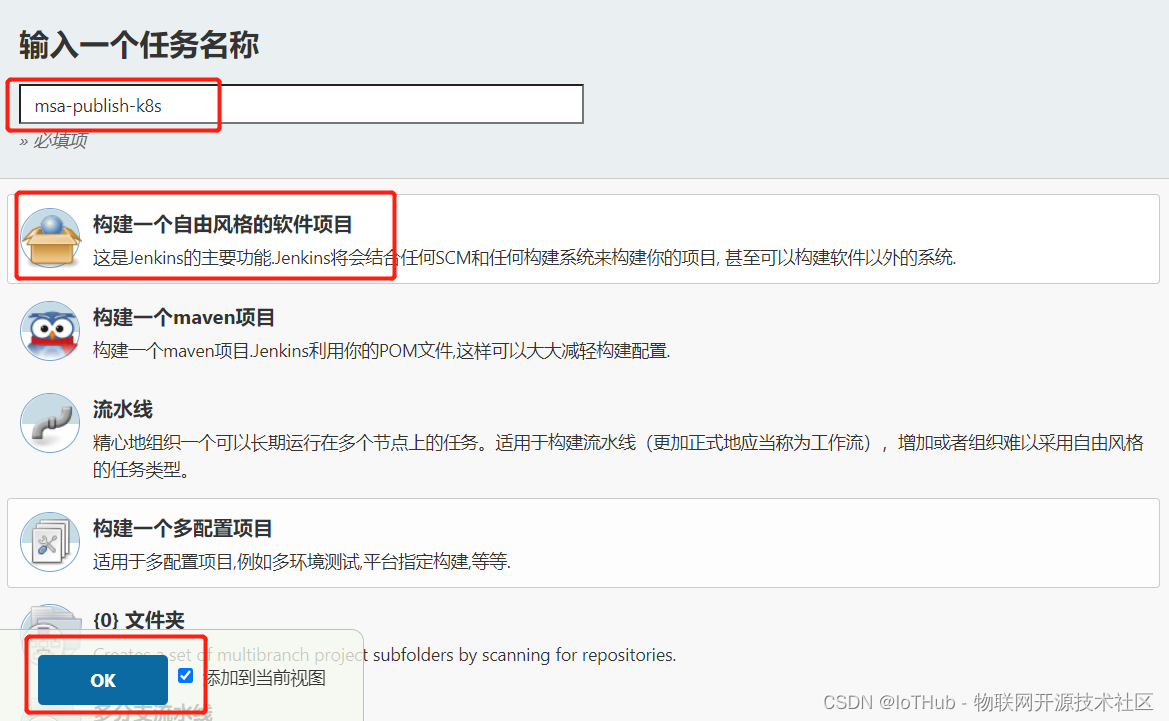
Task: Choose 流水线 project type title
Action: point(123,409)
